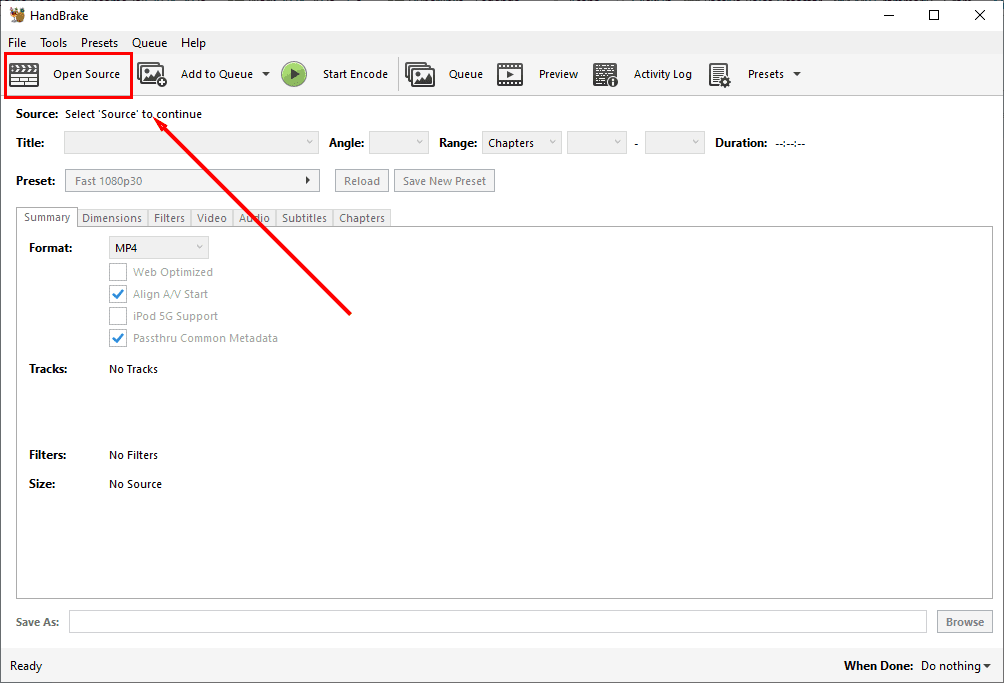Open the Range Chapters dropdown
Image resolution: width=1004 pixels, height=683 pixels.
tap(522, 143)
